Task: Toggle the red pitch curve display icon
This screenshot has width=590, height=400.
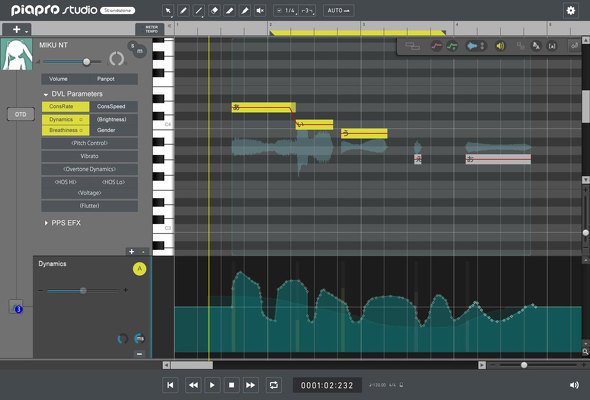Action: click(436, 46)
